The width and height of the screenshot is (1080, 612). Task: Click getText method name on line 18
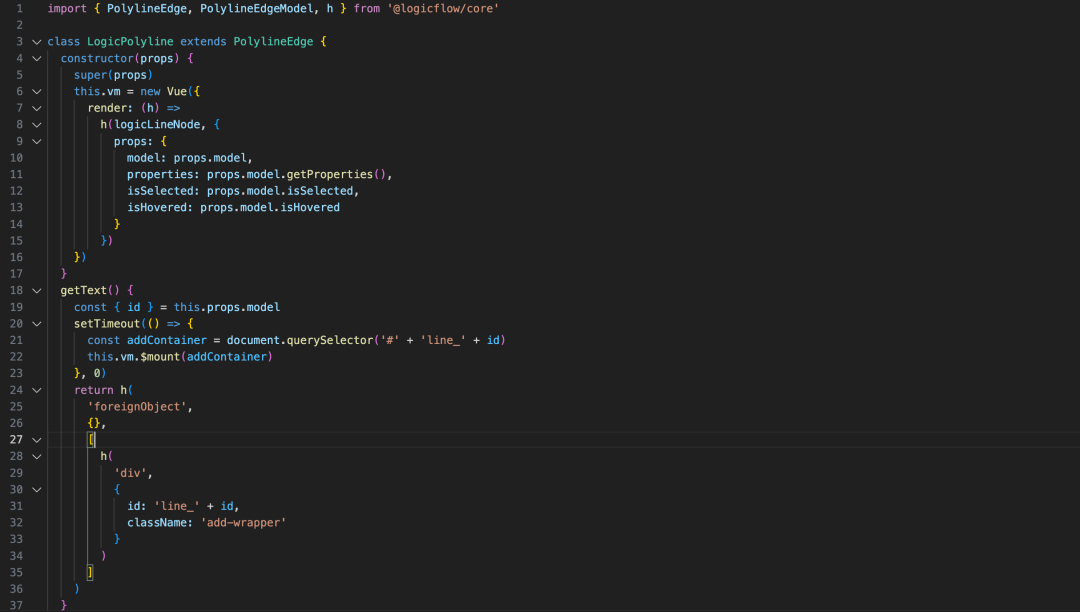[x=83, y=290]
